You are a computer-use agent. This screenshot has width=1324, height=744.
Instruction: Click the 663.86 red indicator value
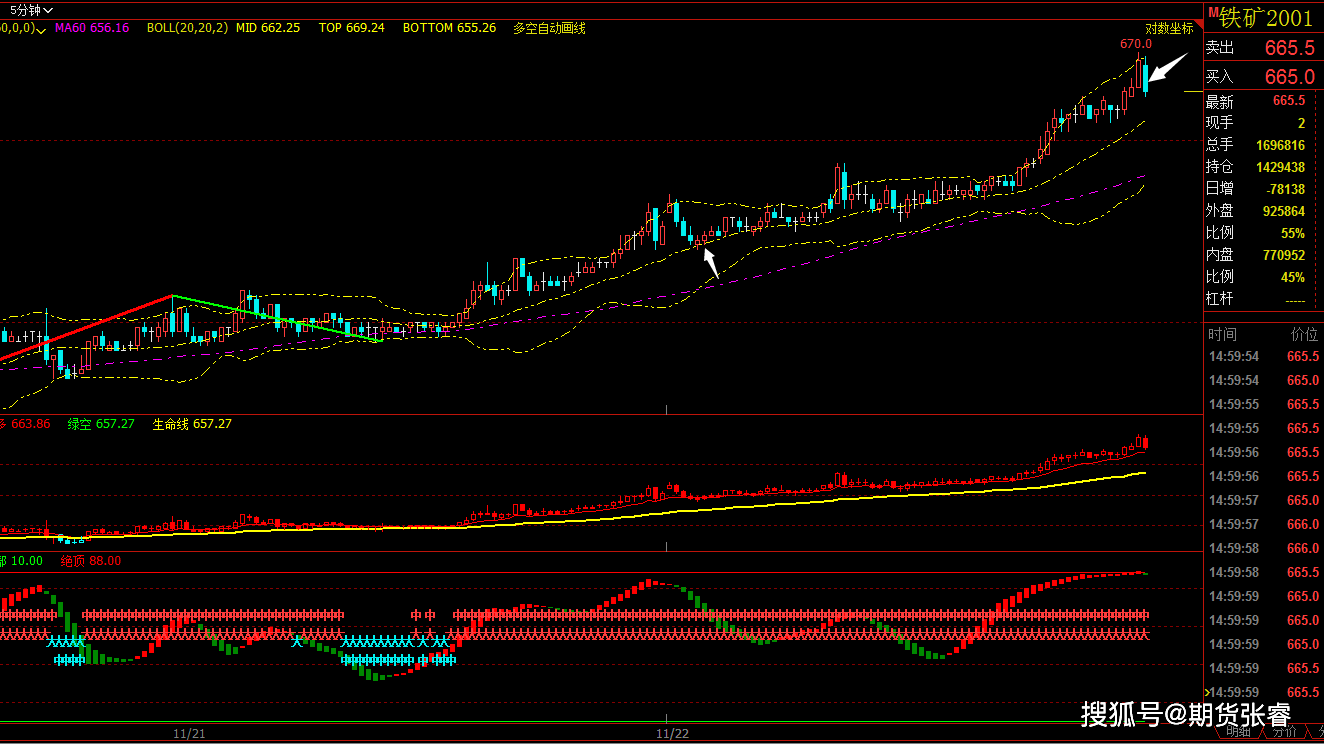pyautogui.click(x=30, y=424)
